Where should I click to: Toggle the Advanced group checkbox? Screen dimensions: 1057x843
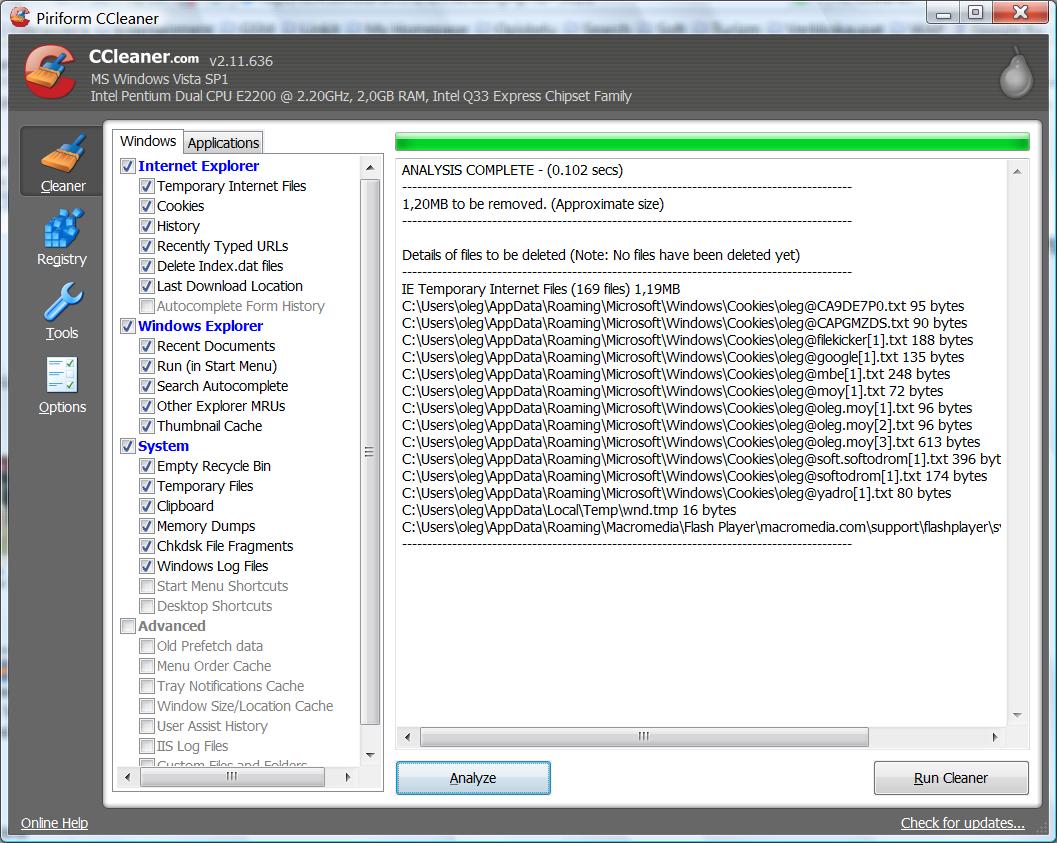click(x=127, y=626)
